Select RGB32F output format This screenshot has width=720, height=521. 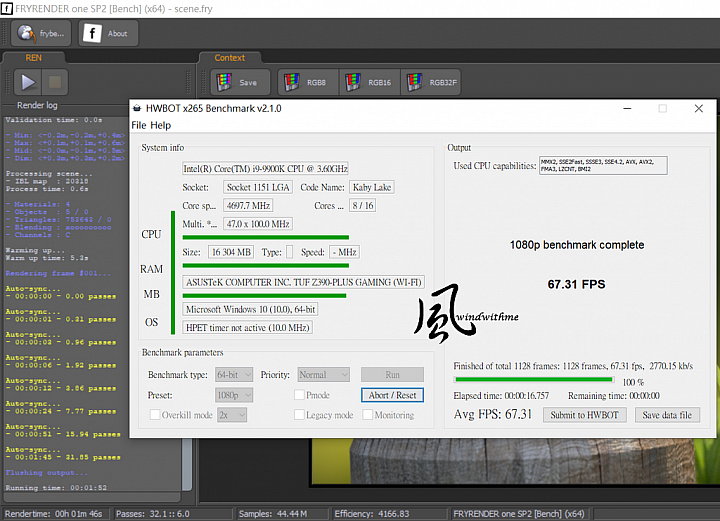(x=431, y=82)
